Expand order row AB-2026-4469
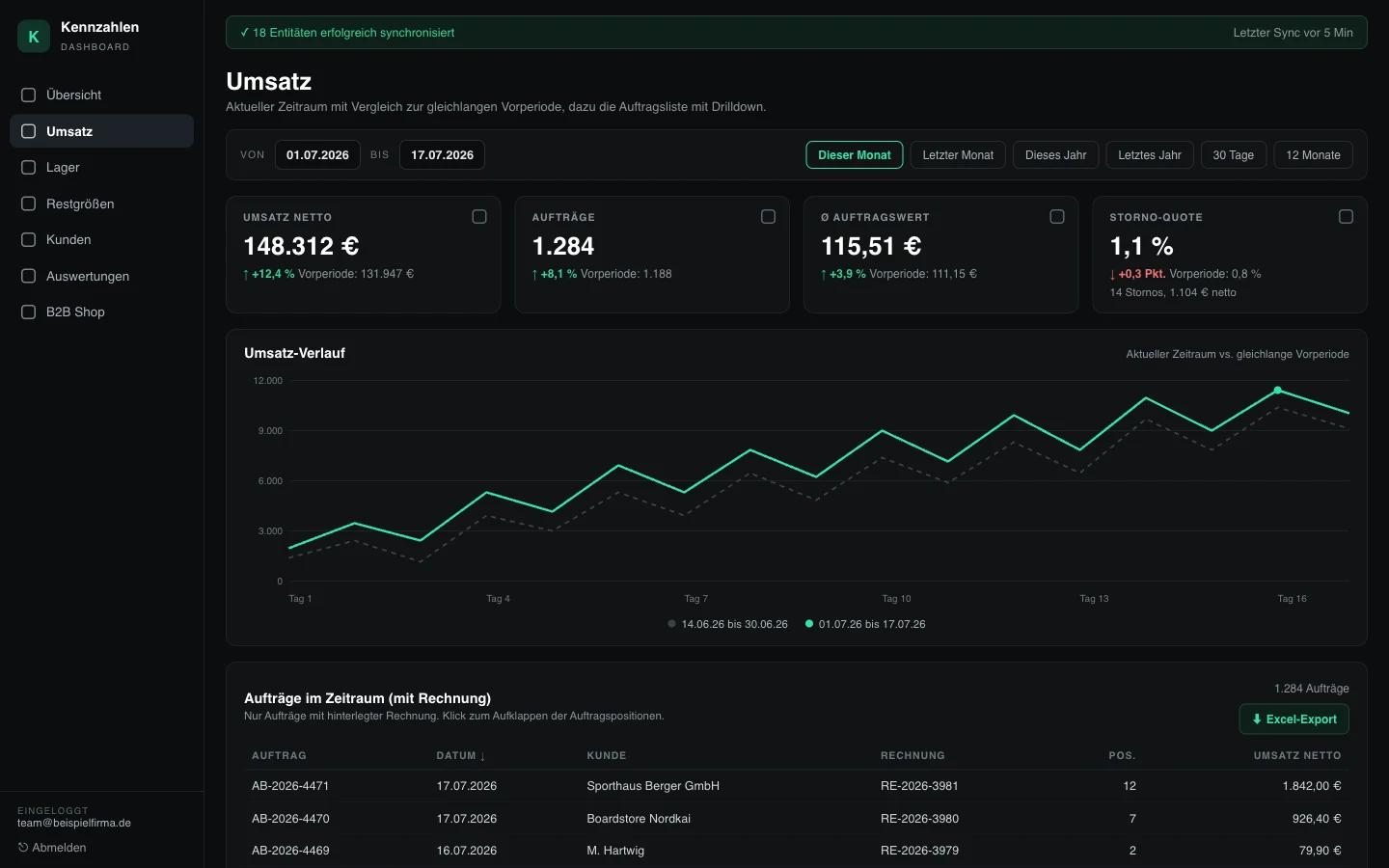This screenshot has height=868, width=1389. click(797, 851)
